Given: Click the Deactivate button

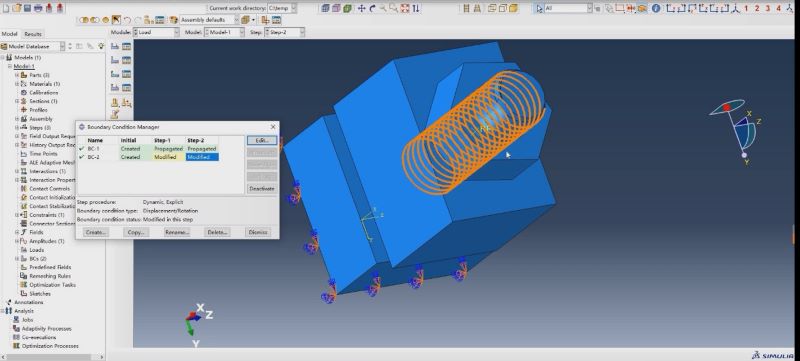Looking at the screenshot, I should [x=262, y=189].
